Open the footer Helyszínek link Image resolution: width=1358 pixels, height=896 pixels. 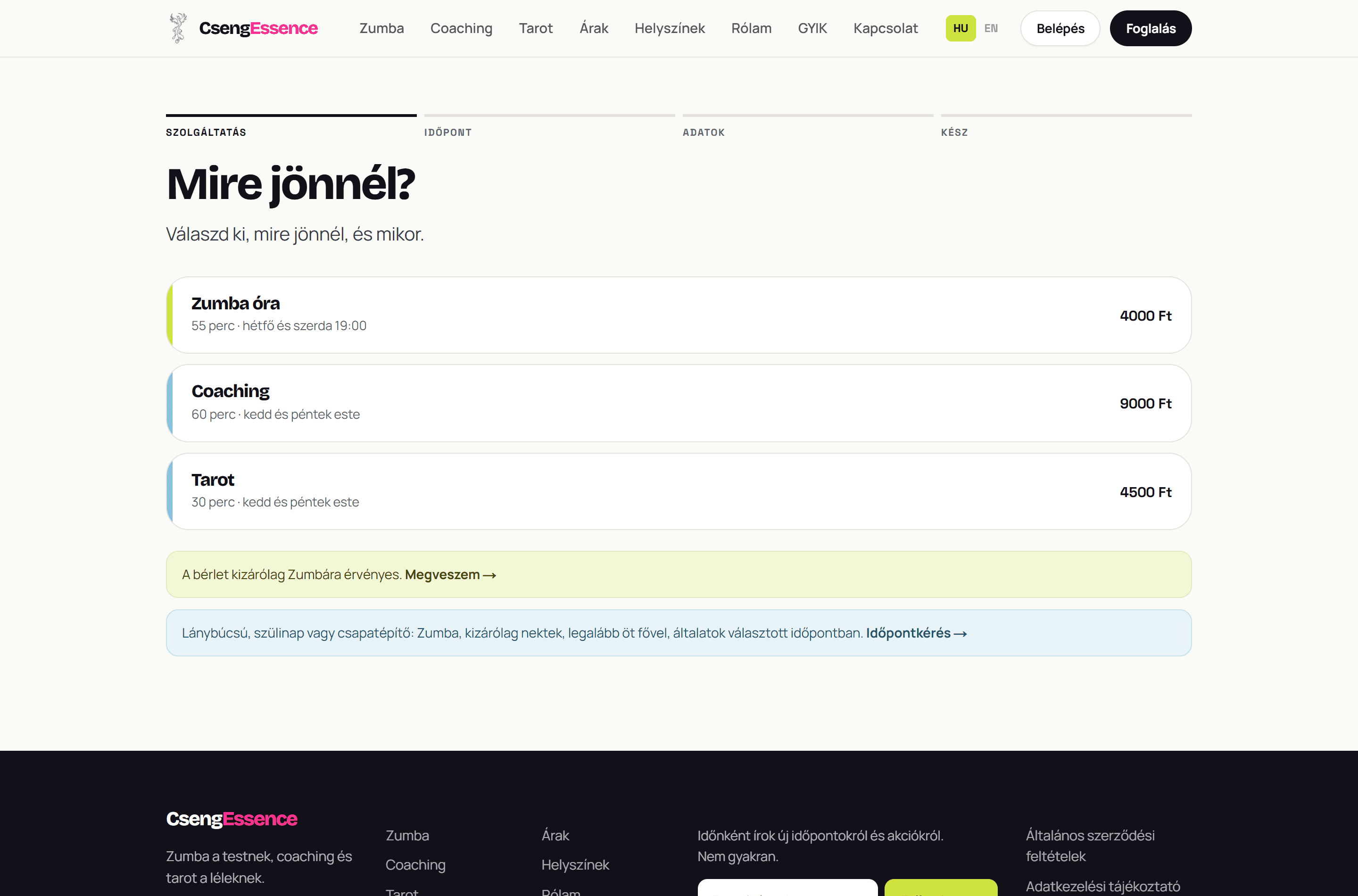pos(575,864)
